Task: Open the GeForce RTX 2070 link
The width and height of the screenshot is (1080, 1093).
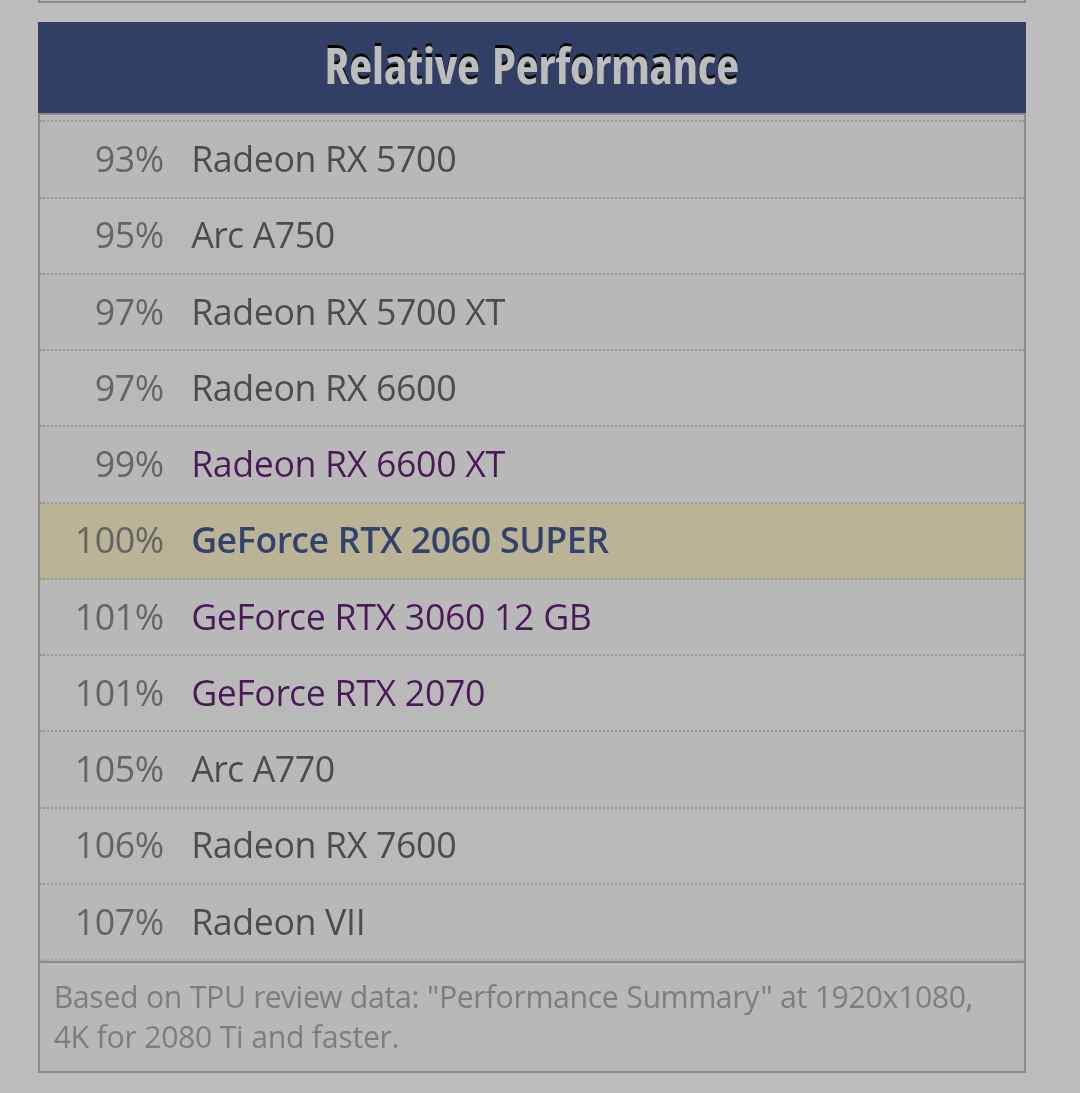Action: pos(338,694)
